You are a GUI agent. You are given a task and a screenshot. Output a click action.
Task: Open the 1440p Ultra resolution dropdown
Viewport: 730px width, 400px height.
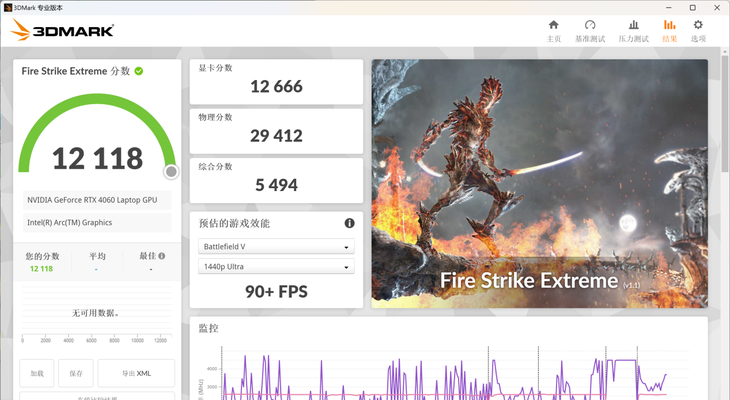276,266
